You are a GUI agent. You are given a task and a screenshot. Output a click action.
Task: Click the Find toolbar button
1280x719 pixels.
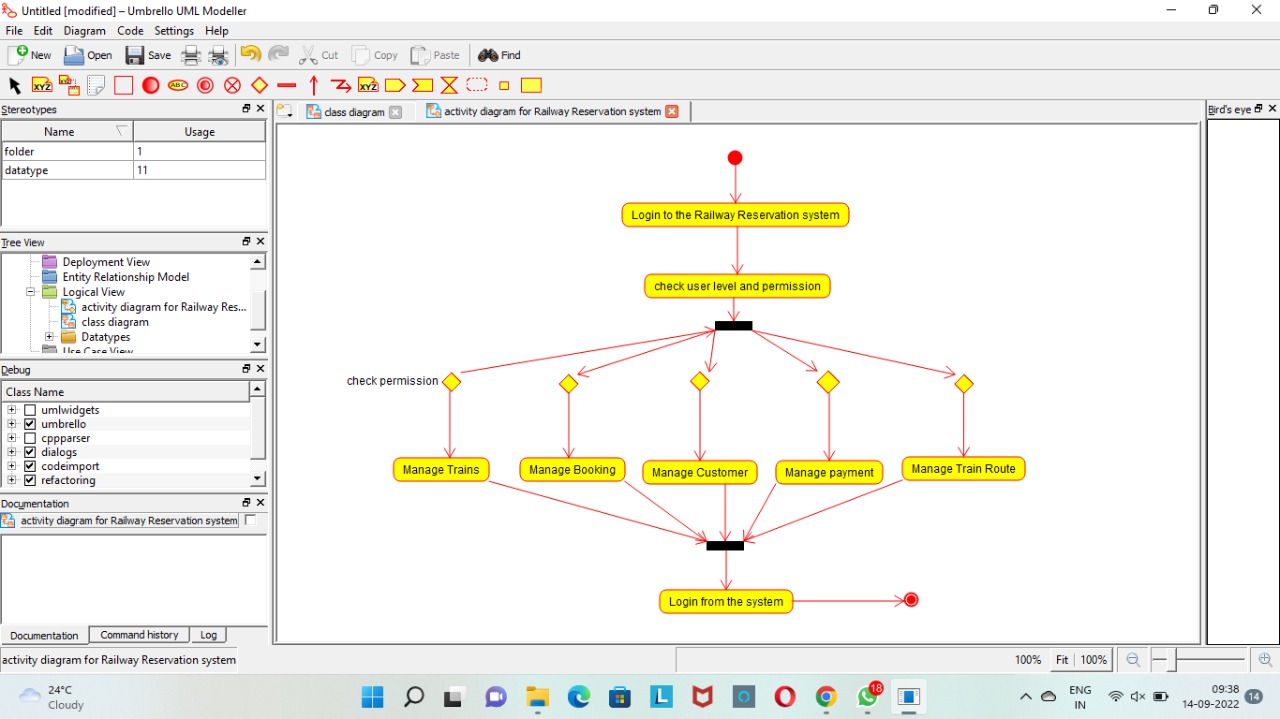point(498,55)
